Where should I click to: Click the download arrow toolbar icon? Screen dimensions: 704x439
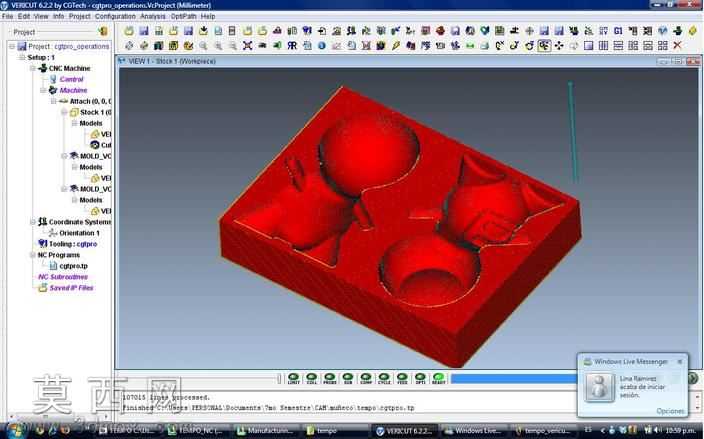(203, 31)
